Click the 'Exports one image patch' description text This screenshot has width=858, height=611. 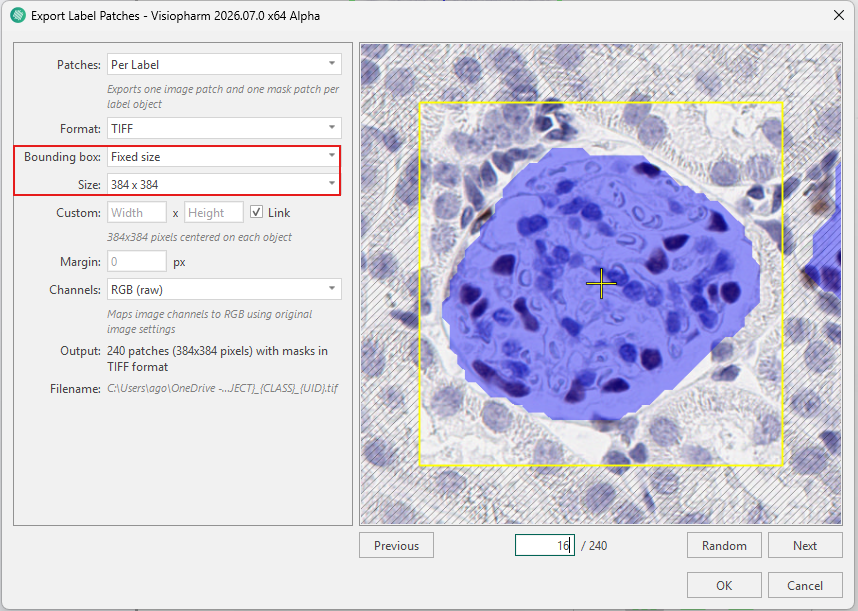223,96
